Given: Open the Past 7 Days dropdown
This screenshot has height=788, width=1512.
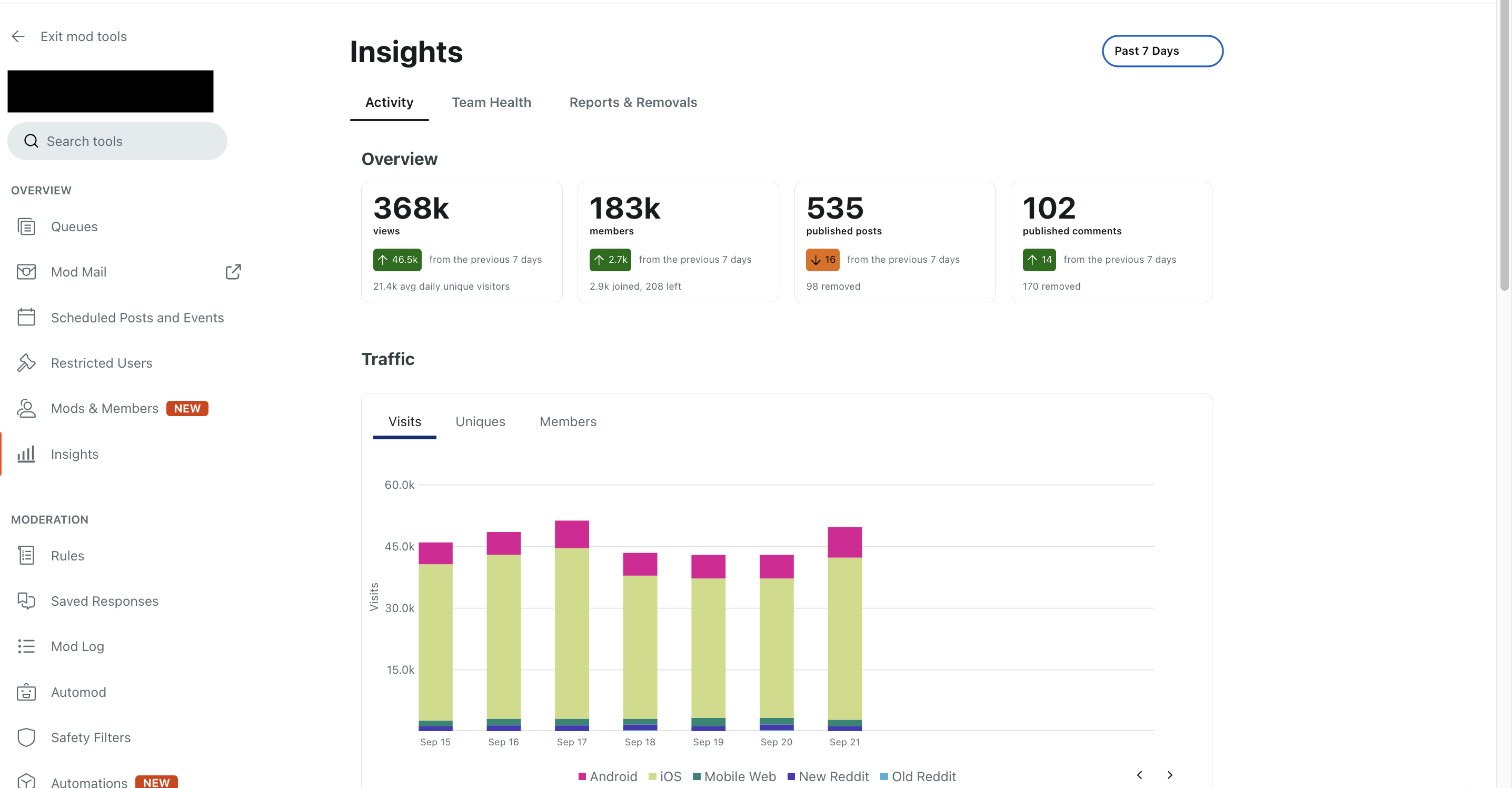Looking at the screenshot, I should point(1161,51).
